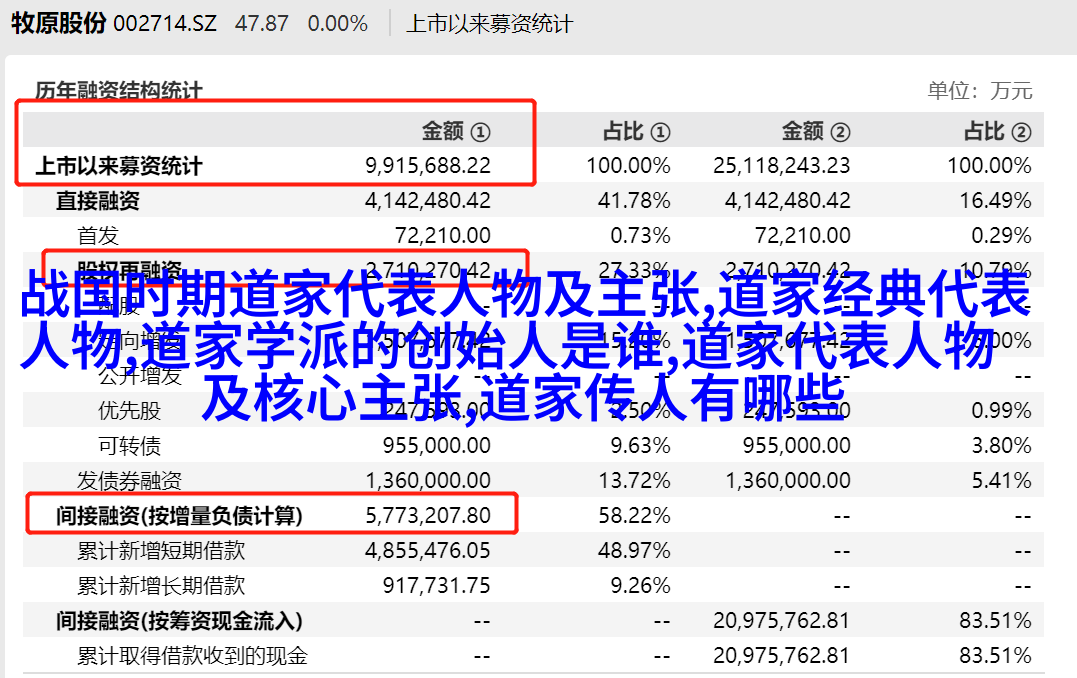Viewport: 1077px width, 678px height.
Task: Select the 间接融资(按增量负债计算) row label
Action: click(179, 516)
